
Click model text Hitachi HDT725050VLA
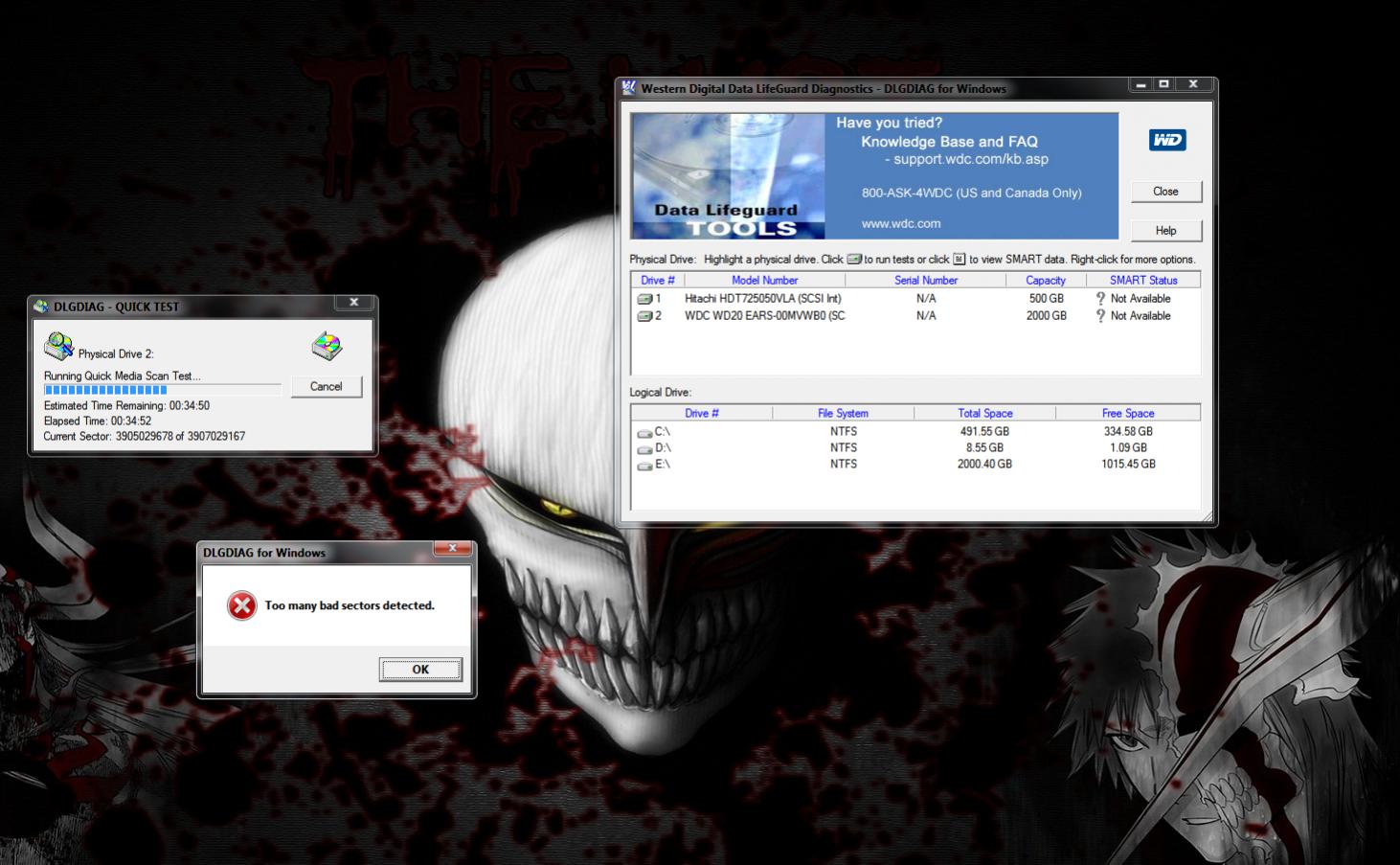(763, 299)
